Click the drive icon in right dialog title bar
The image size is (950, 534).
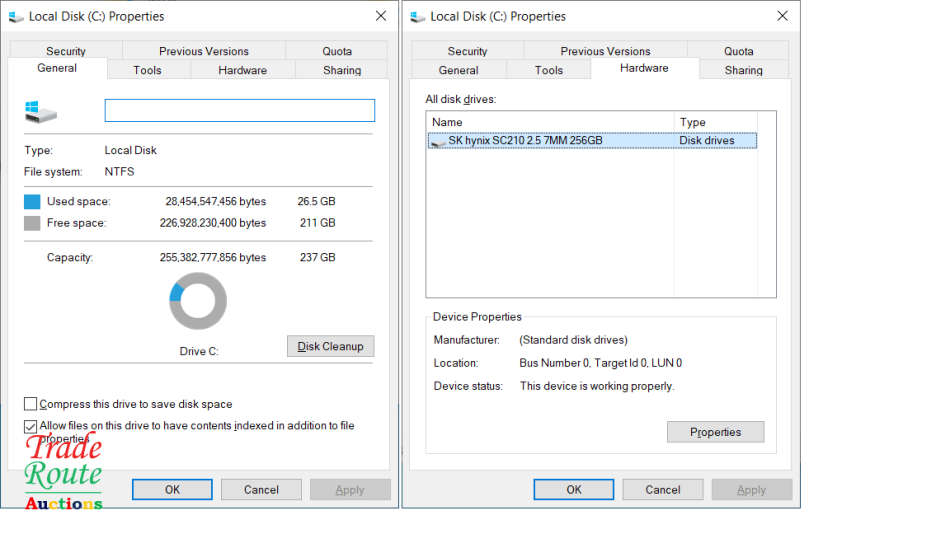click(418, 17)
